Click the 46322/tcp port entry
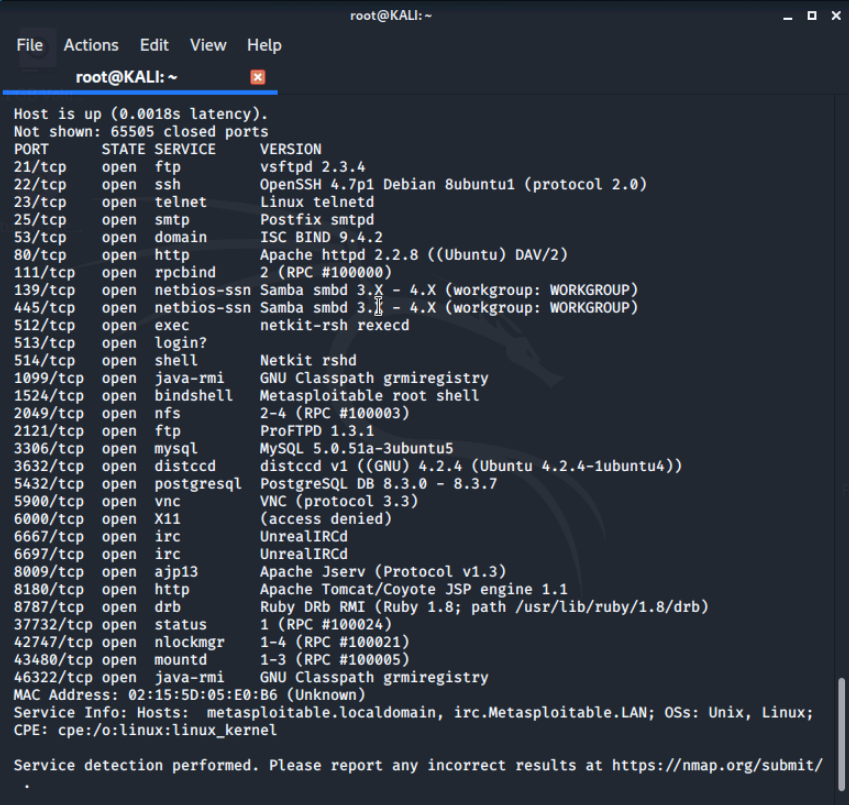 pyautogui.click(x=53, y=677)
